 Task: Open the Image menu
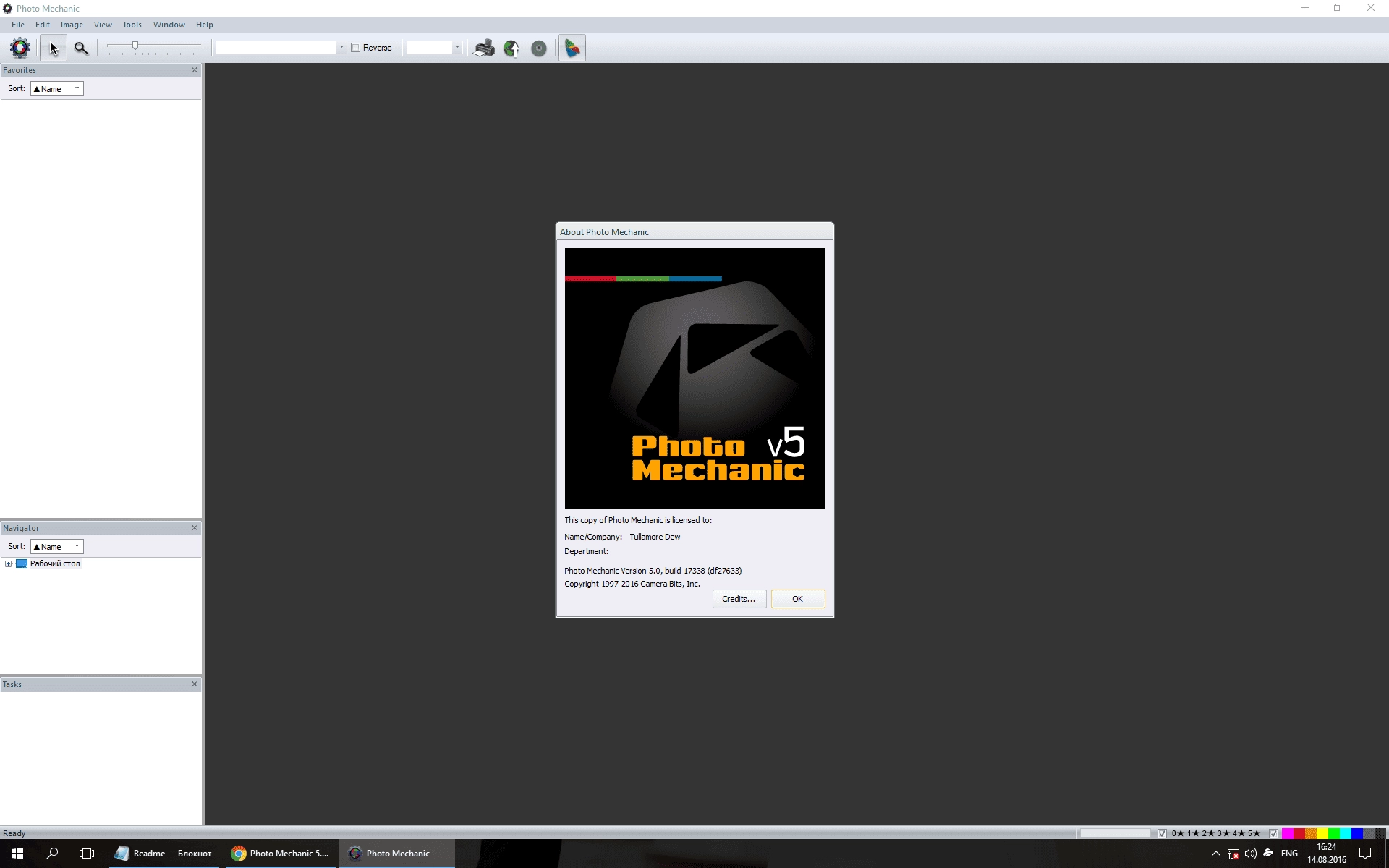point(72,25)
